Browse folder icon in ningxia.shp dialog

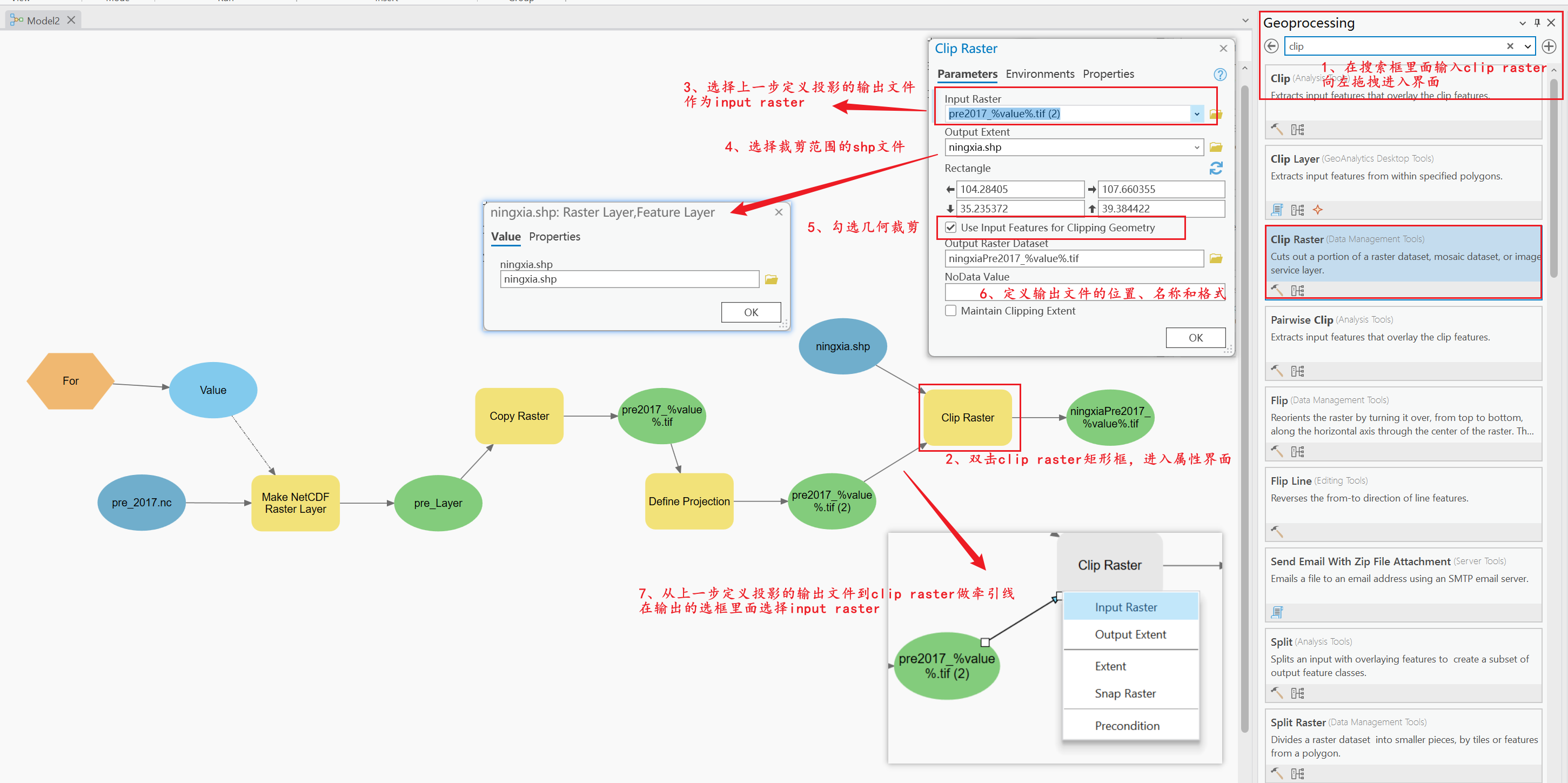771,279
